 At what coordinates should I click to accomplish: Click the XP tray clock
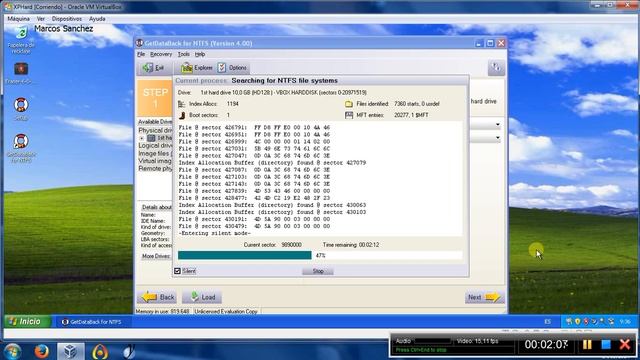tap(625, 322)
